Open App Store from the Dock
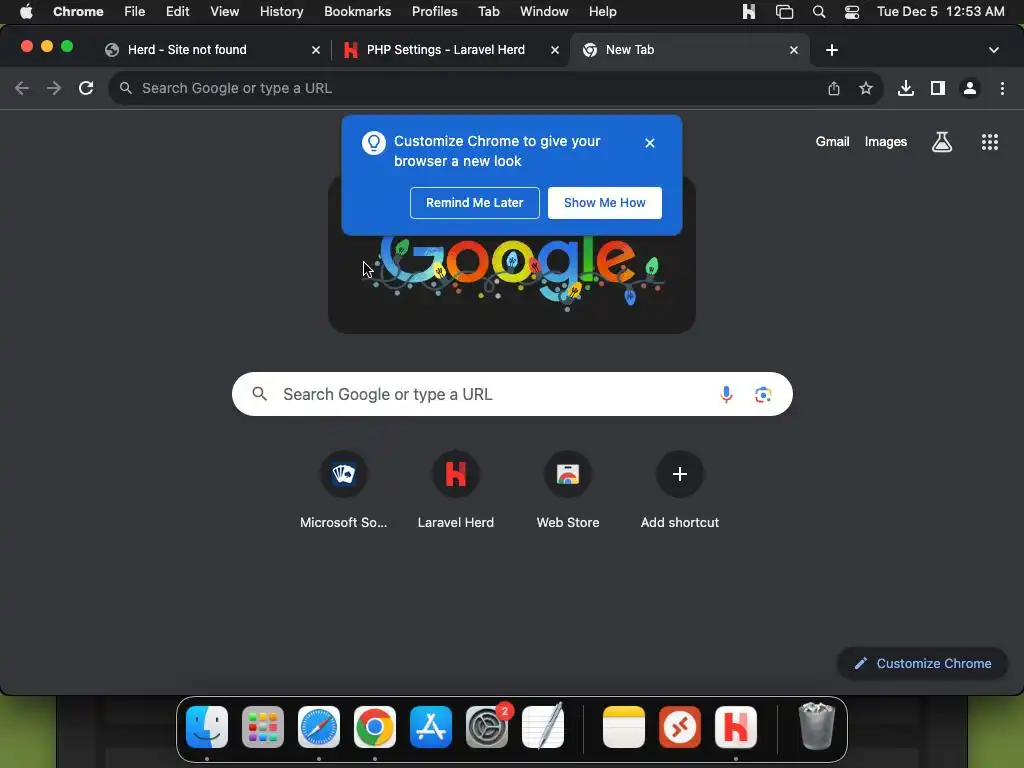This screenshot has width=1024, height=768. (x=431, y=727)
